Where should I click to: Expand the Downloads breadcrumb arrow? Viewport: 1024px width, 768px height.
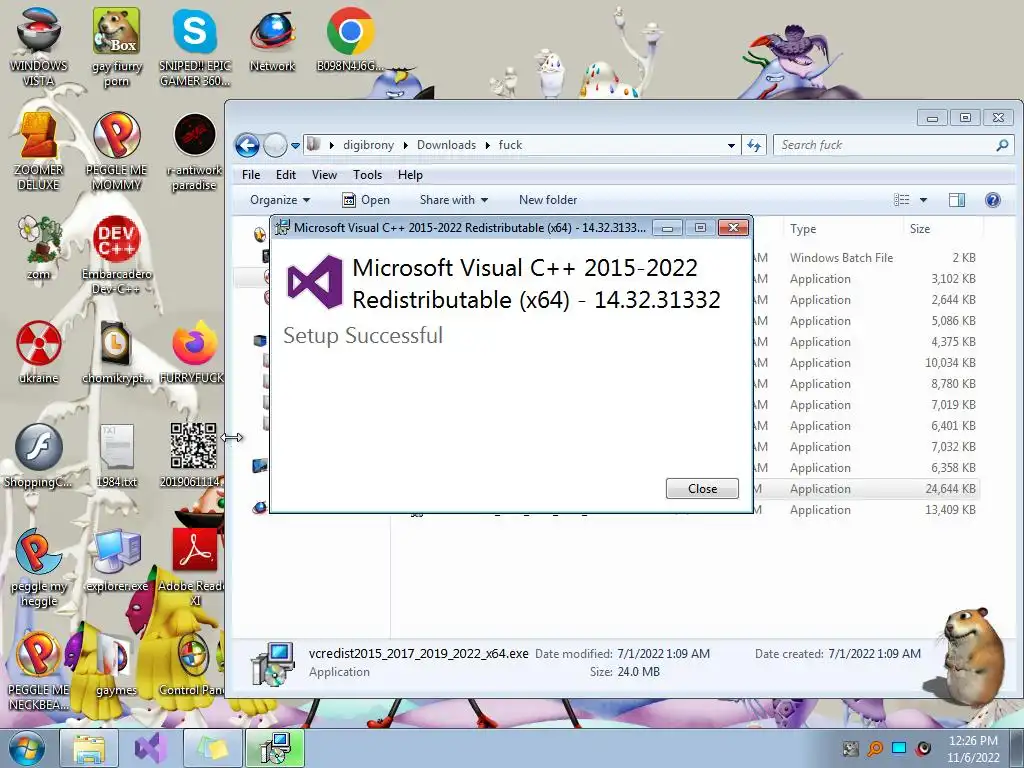coord(487,145)
